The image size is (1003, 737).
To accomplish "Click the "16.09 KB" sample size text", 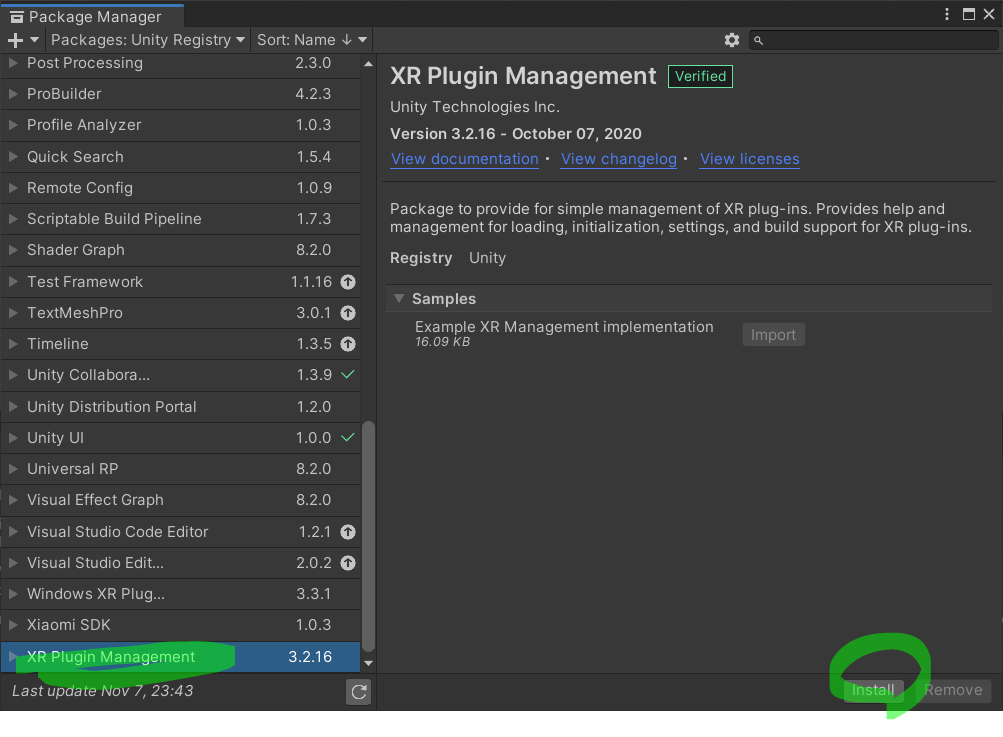I will (x=442, y=342).
